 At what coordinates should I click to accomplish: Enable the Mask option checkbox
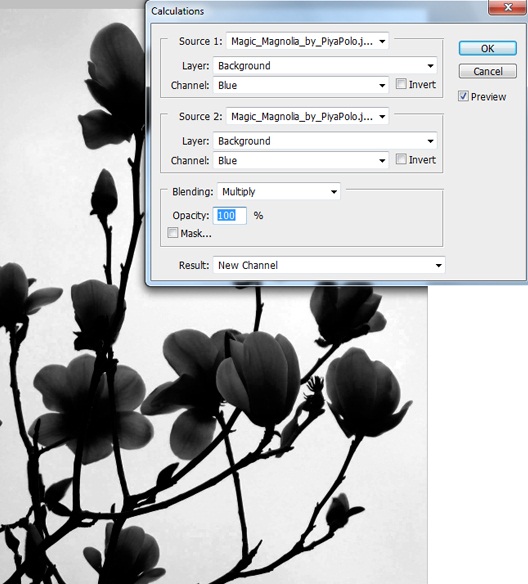[172, 233]
